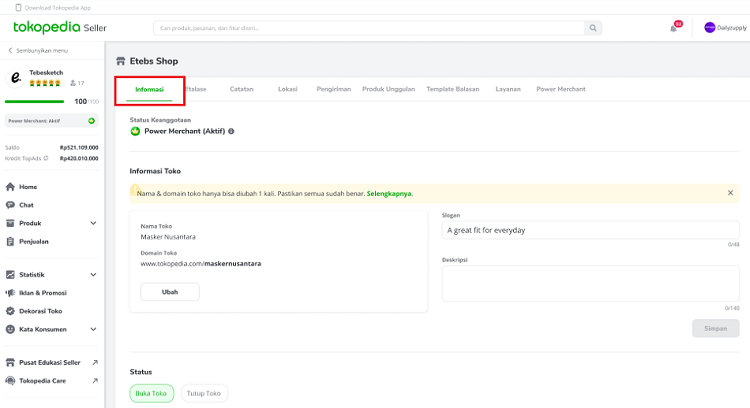Open the Produk Unggulan tab
750x408 pixels.
[388, 89]
